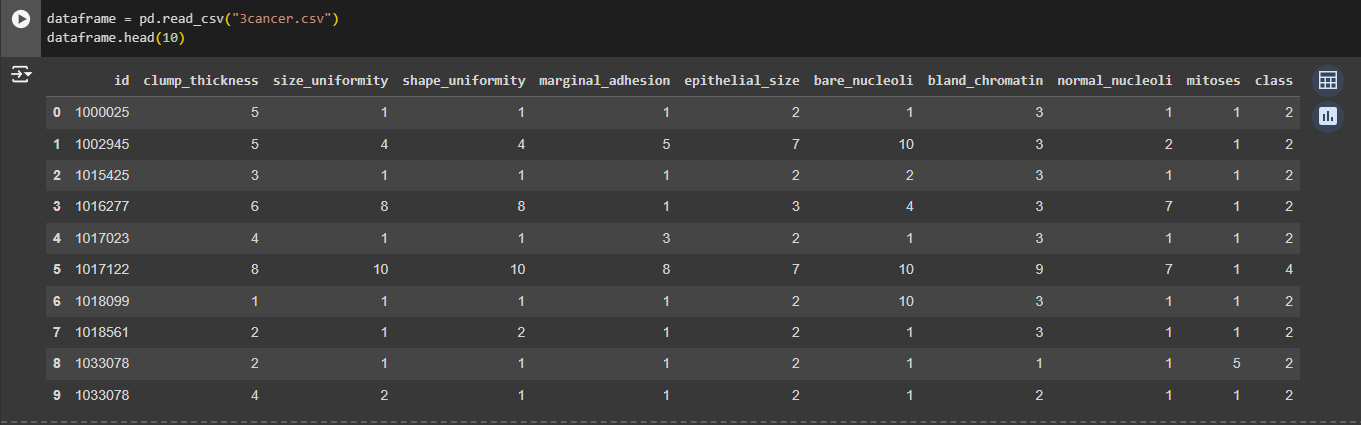Select the dataframe.head(10) code line
Screen dimensions: 1361x425
click(x=116, y=38)
